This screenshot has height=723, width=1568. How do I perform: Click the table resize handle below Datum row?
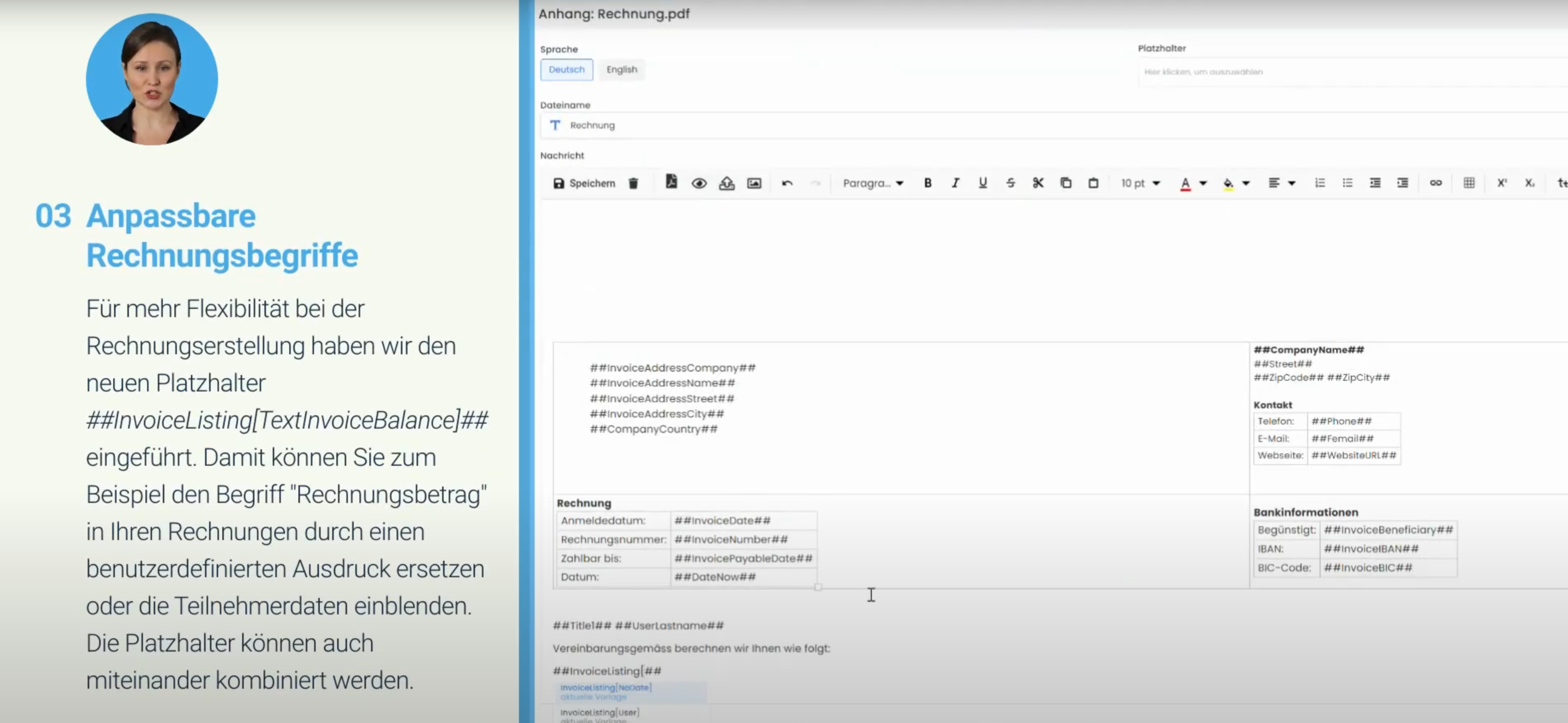(x=818, y=587)
